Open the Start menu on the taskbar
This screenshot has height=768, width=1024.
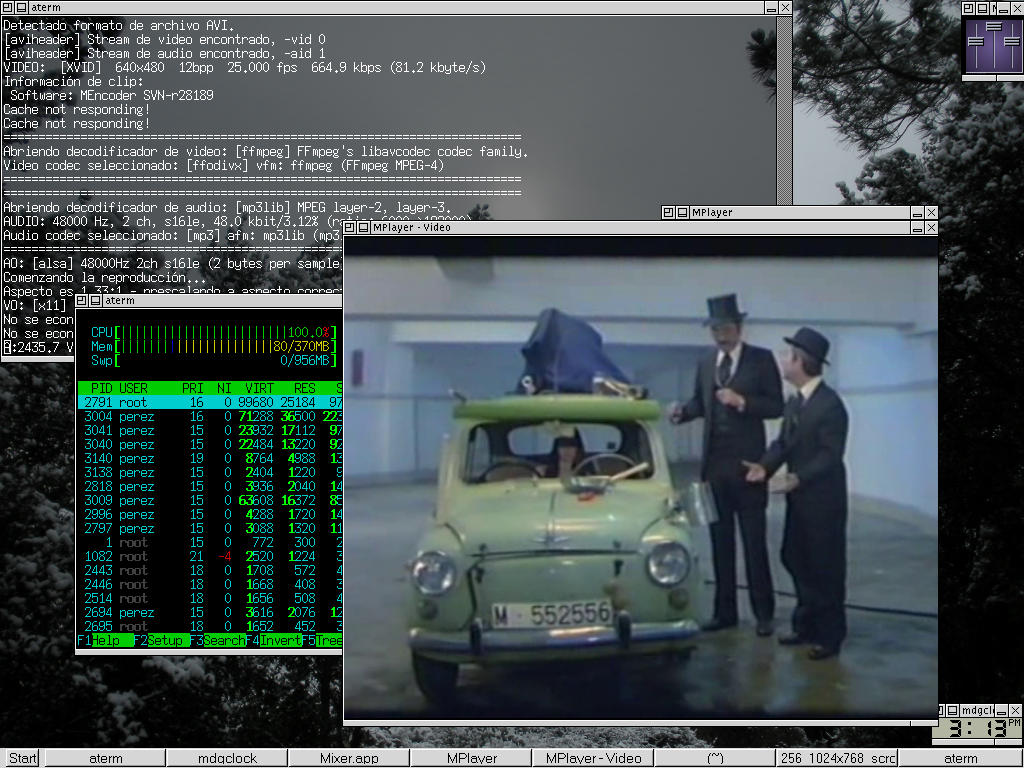22,758
